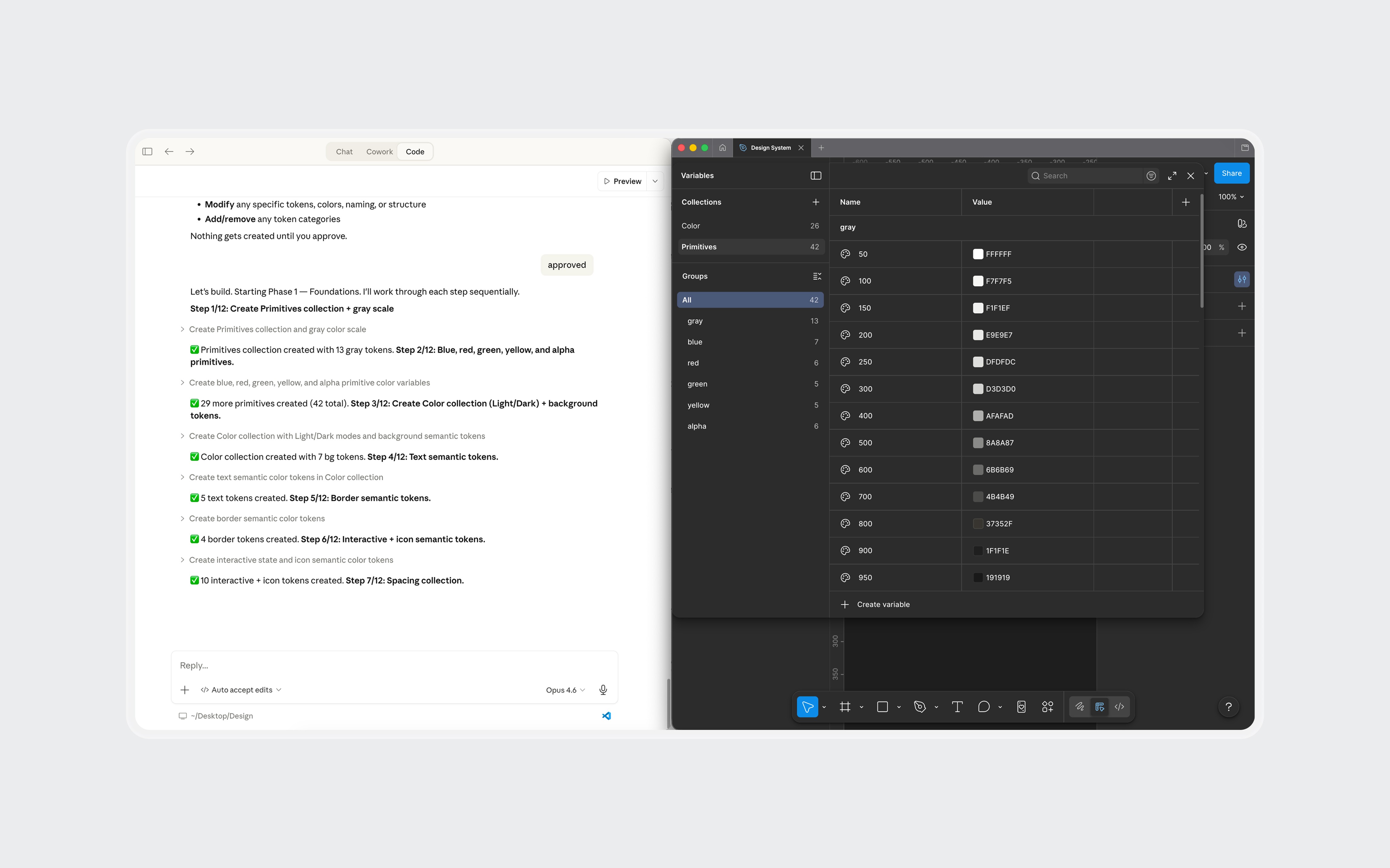Select the Pen tool

920,707
